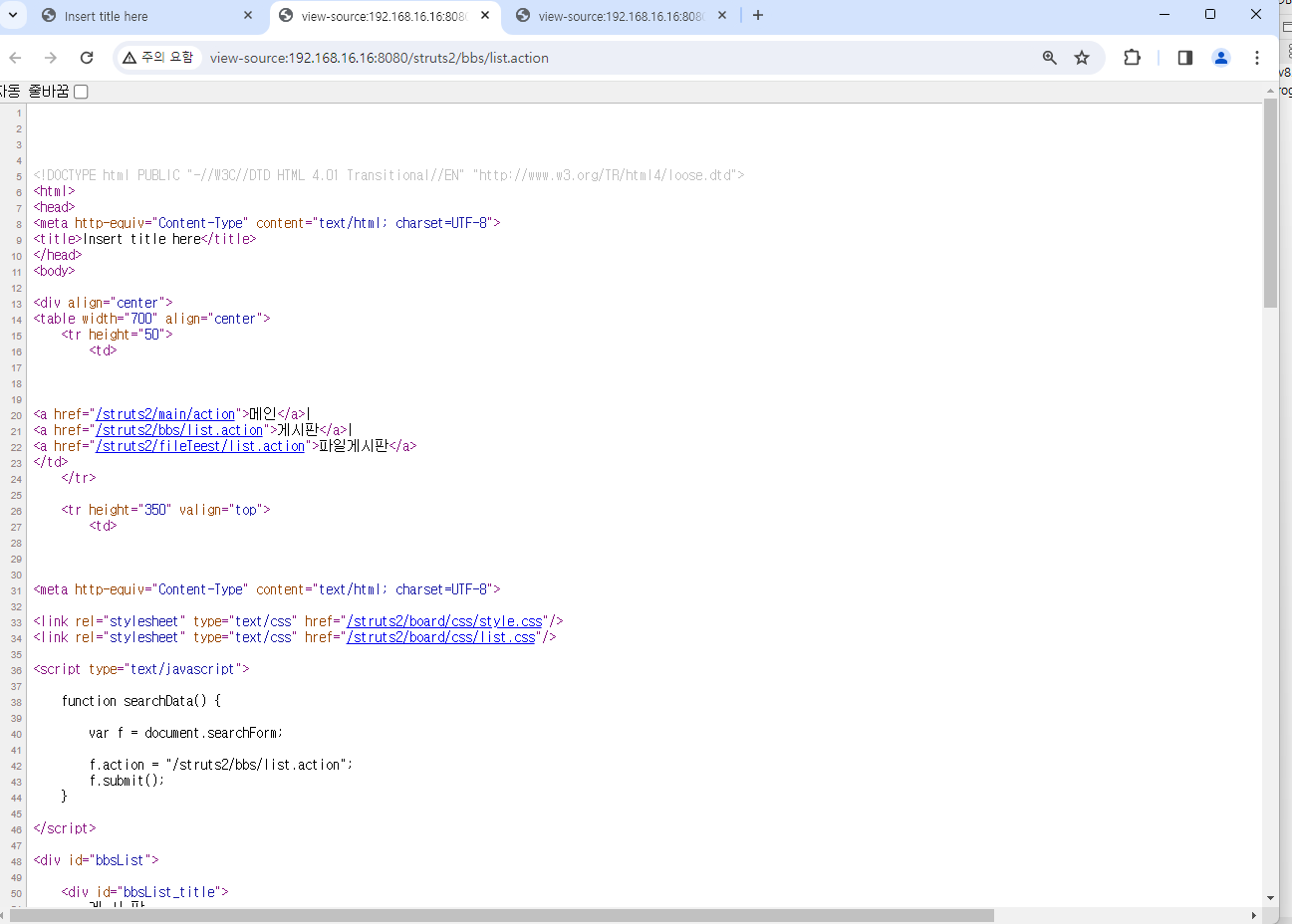Toggle the line wrap (줄바꿈) checkbox
This screenshot has height=924, width=1292.
click(x=82, y=92)
